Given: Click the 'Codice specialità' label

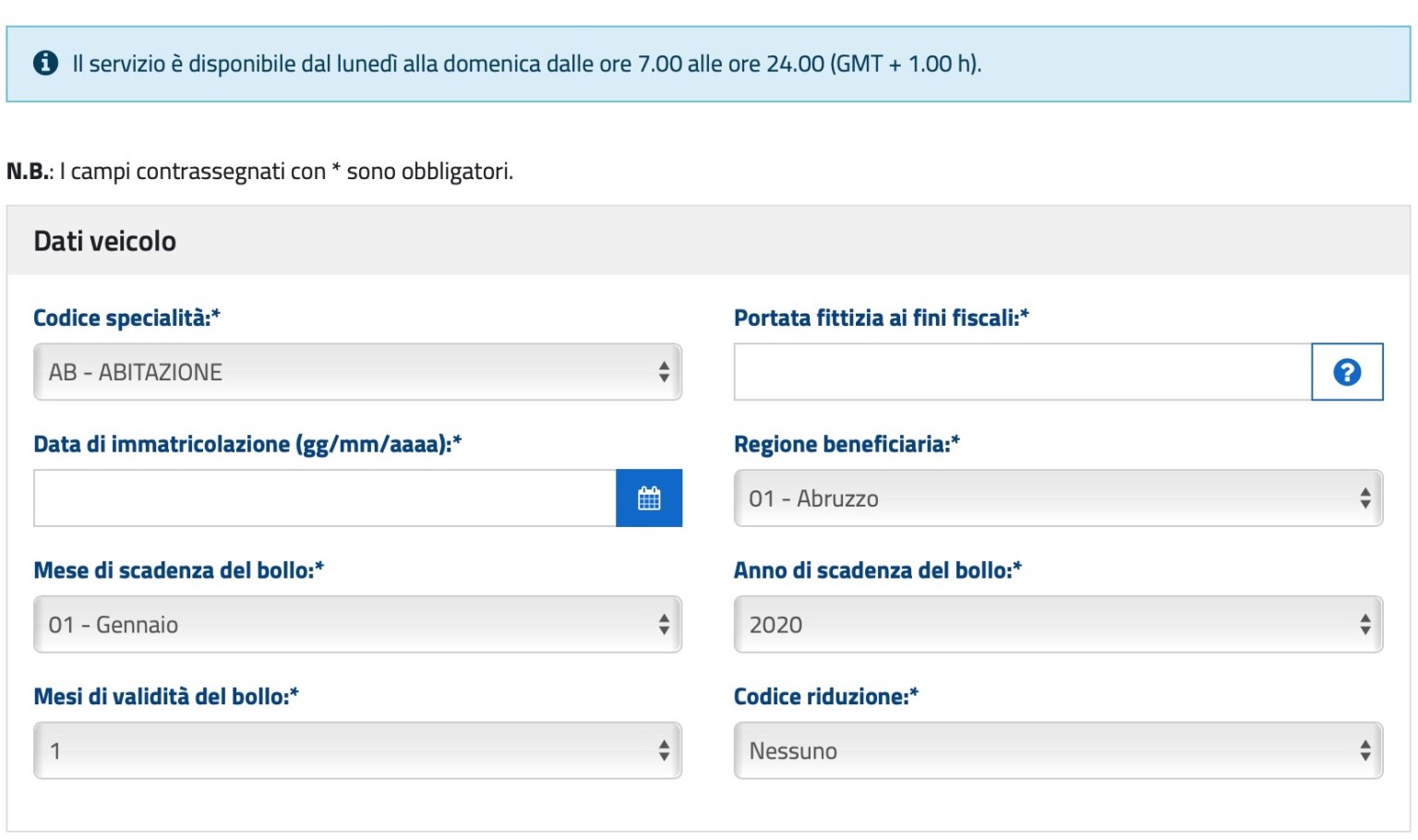Looking at the screenshot, I should click(126, 318).
